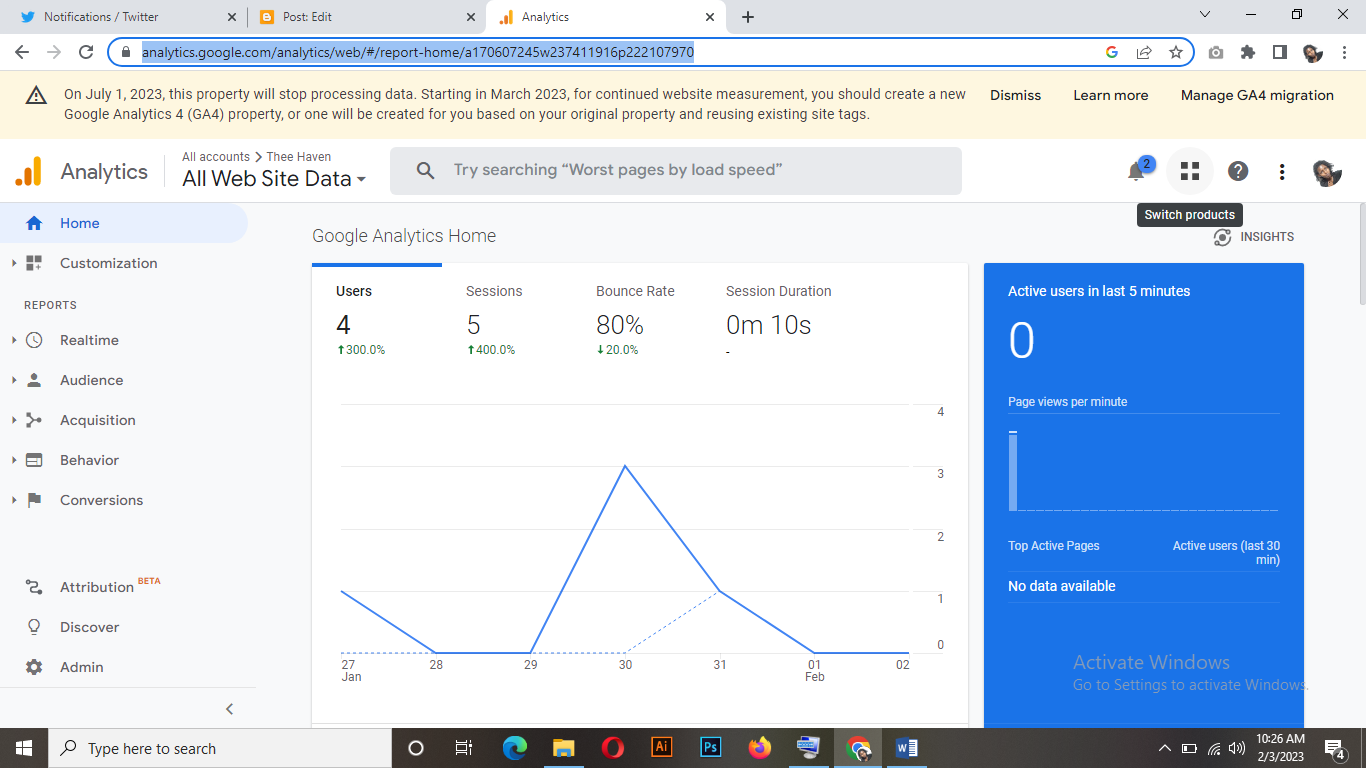Image resolution: width=1366 pixels, height=768 pixels.
Task: Open Admin settings
Action: pos(81,667)
